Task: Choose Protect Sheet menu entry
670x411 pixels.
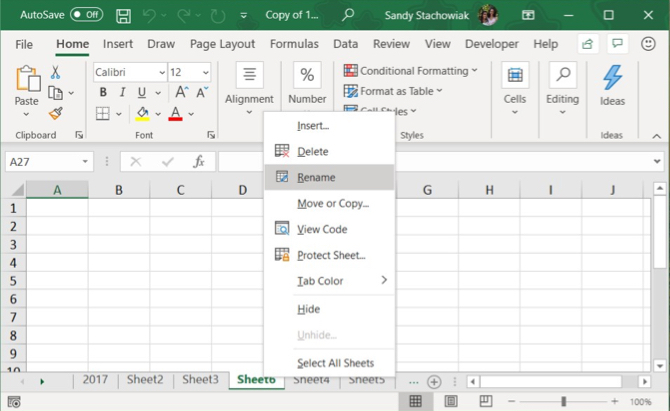Action: coord(329,255)
